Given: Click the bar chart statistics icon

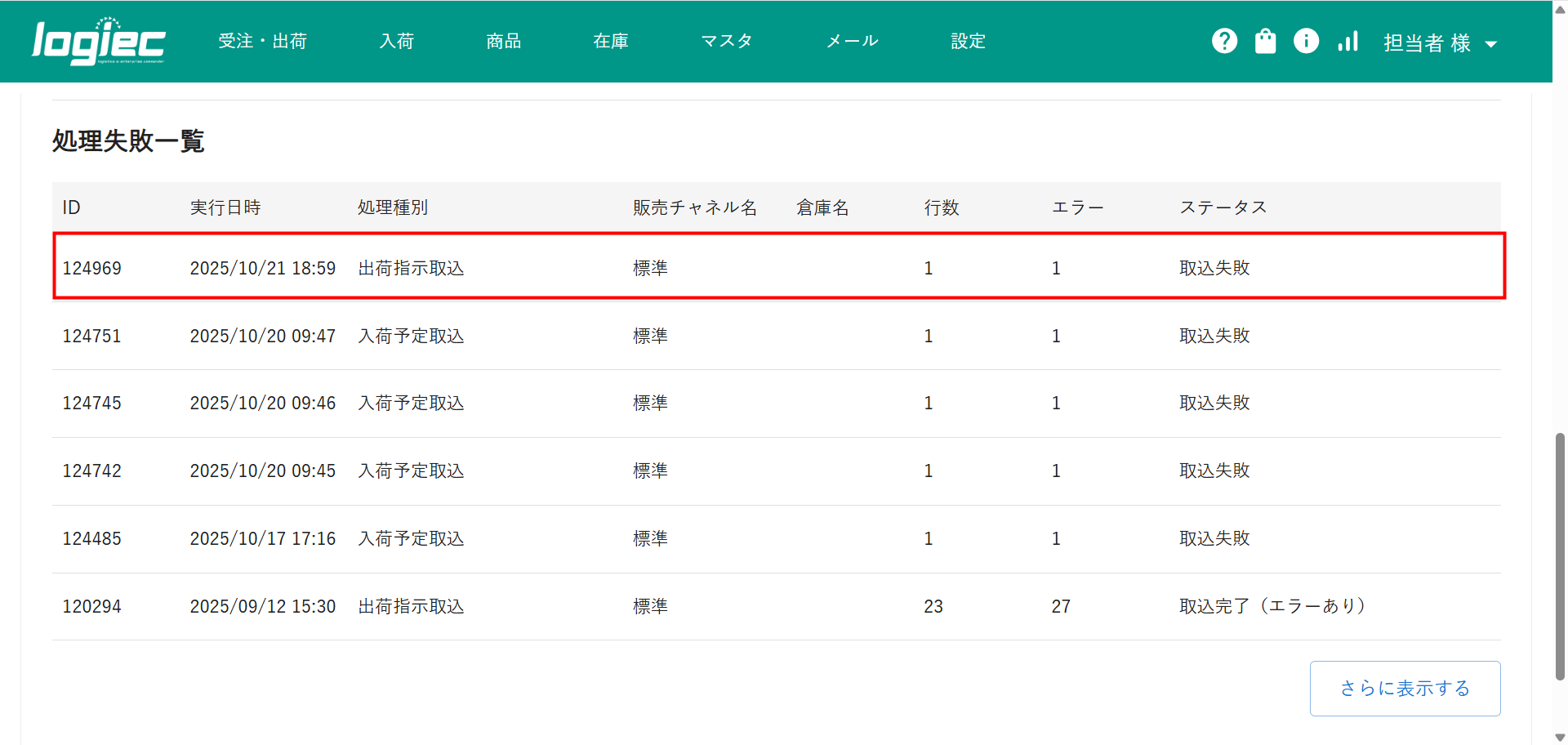Looking at the screenshot, I should (1347, 41).
